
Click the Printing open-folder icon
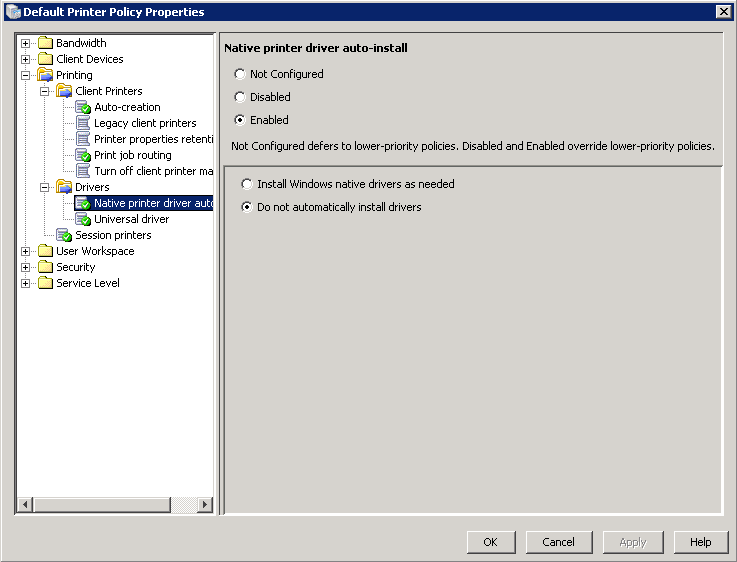click(x=45, y=75)
